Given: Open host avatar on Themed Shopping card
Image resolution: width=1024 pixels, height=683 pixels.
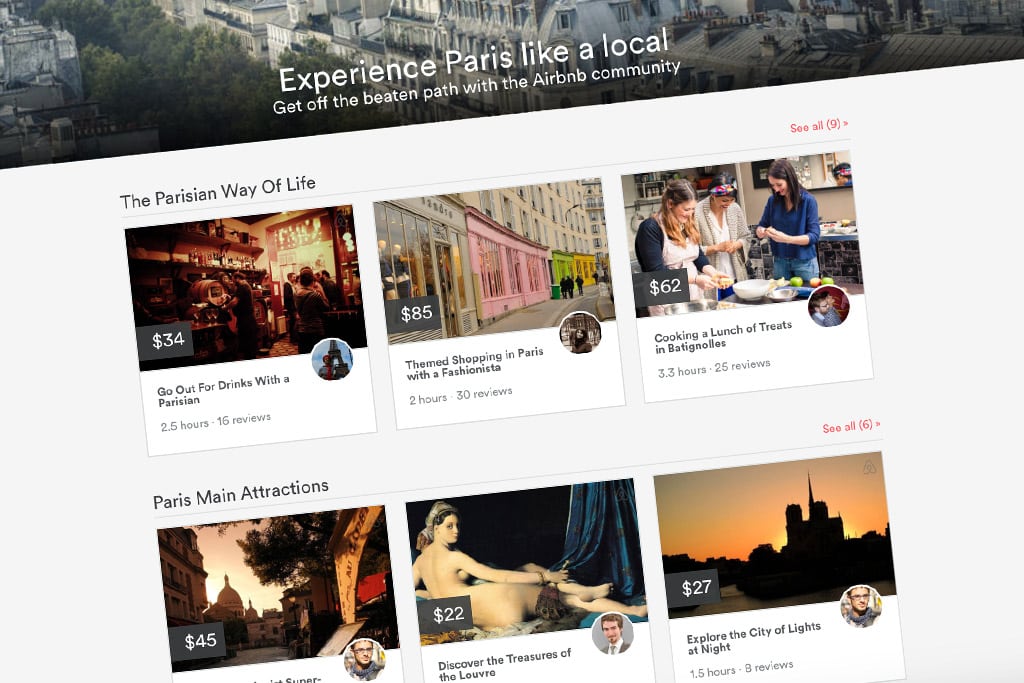Looking at the screenshot, I should [580, 332].
